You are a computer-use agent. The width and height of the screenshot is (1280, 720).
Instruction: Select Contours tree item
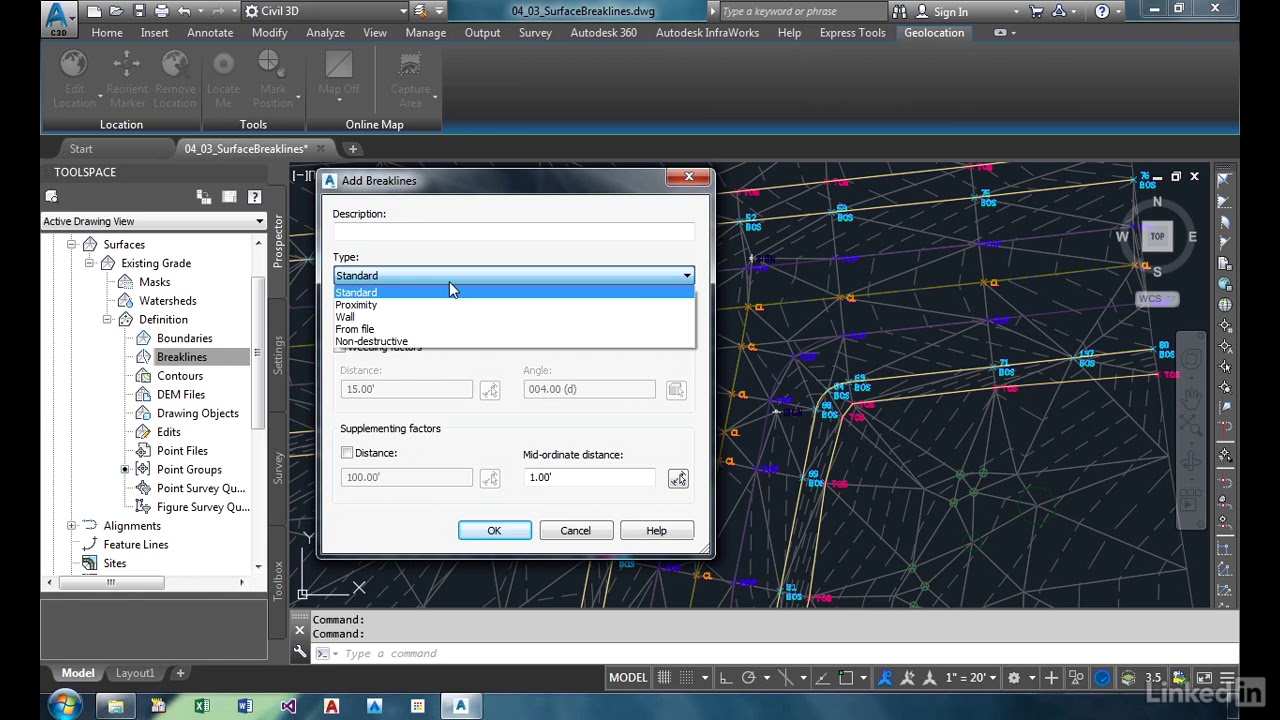point(180,376)
